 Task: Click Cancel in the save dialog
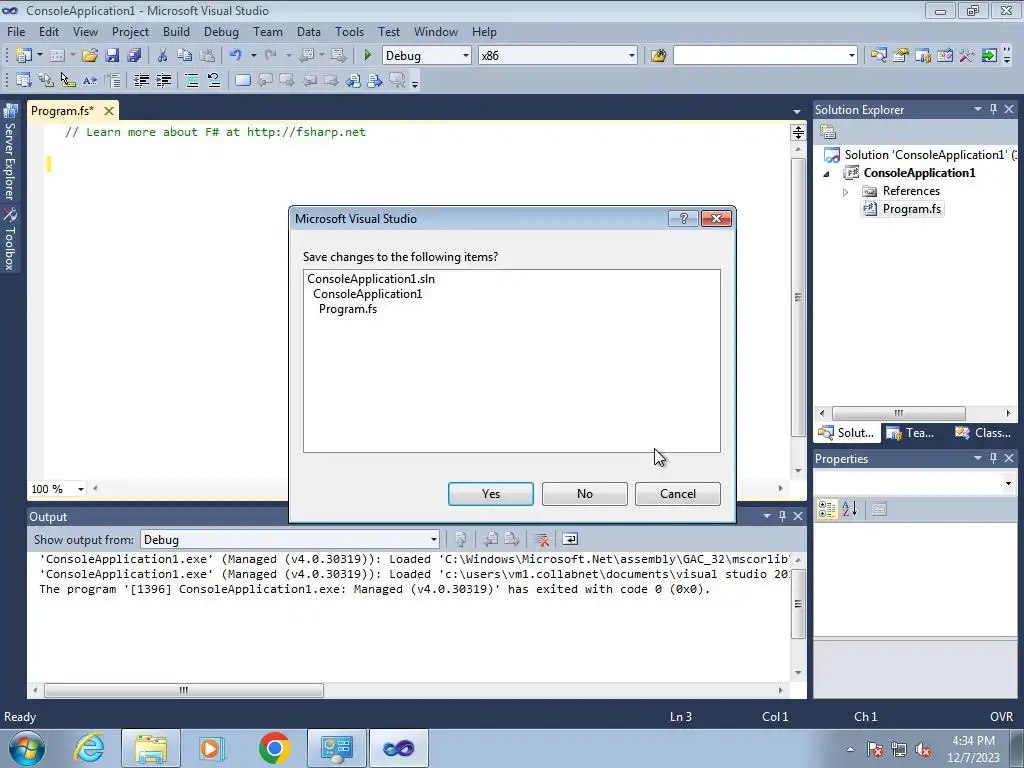point(678,494)
